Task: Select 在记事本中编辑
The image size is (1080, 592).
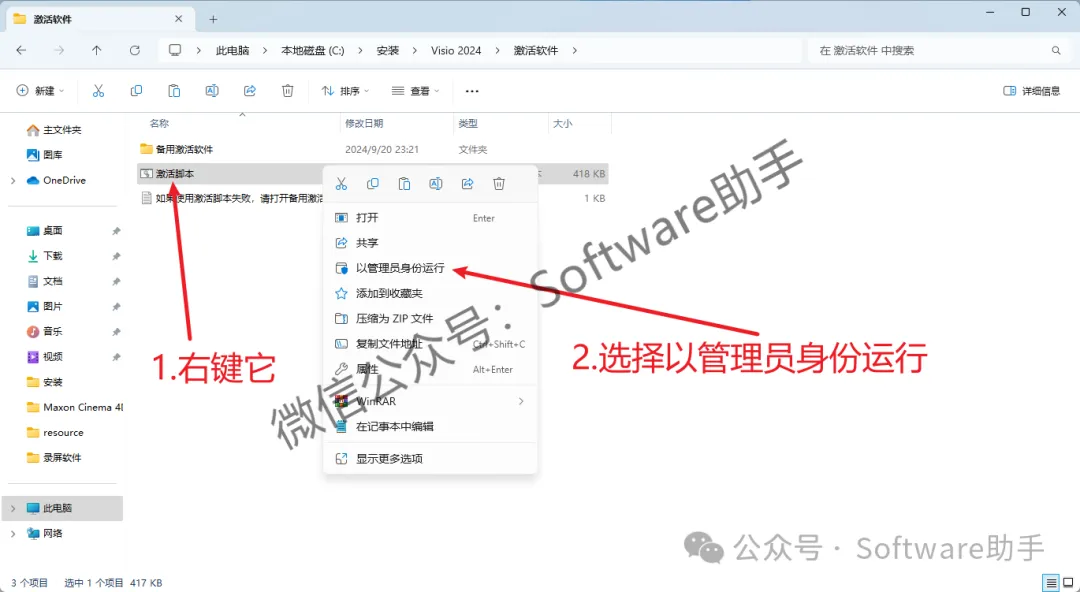Action: [430, 427]
